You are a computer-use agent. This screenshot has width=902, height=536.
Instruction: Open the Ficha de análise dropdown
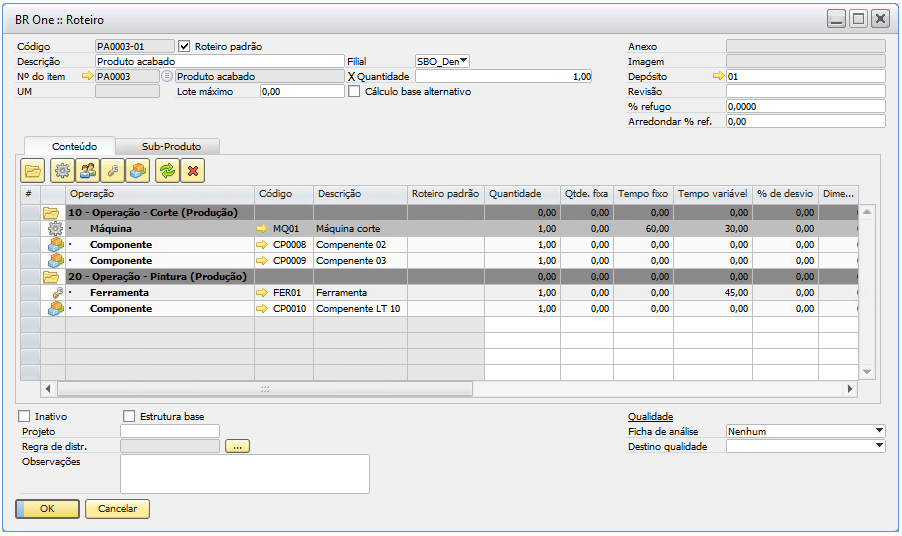point(879,431)
